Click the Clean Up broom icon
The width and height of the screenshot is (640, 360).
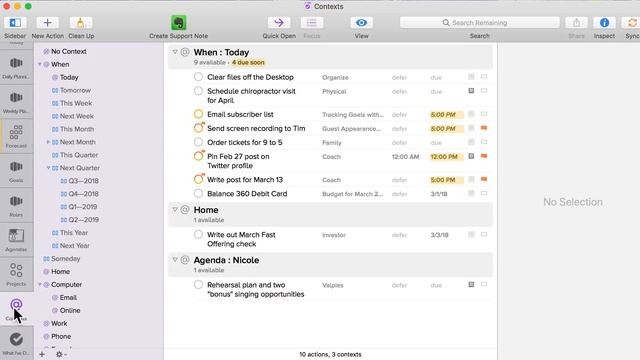80,23
